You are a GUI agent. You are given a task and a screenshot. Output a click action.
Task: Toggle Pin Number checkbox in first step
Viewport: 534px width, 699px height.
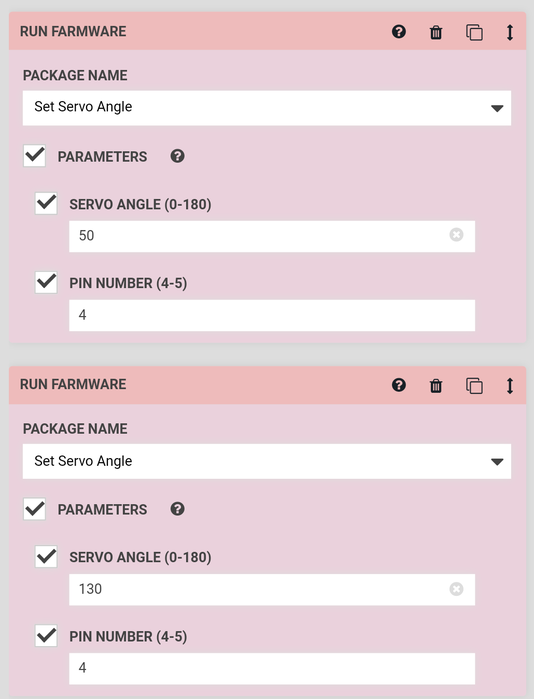click(x=46, y=283)
